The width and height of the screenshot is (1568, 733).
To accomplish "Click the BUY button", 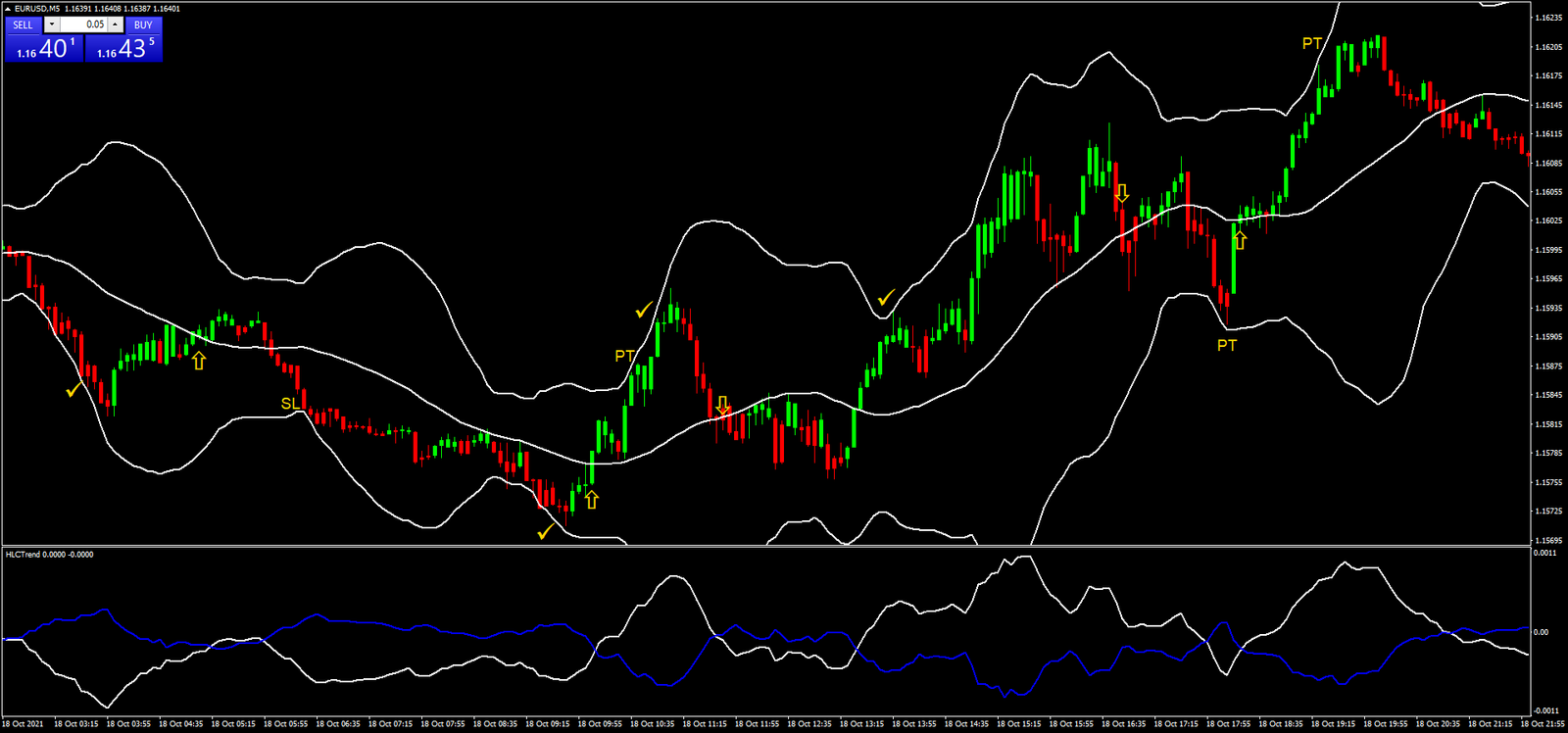I will 143,24.
